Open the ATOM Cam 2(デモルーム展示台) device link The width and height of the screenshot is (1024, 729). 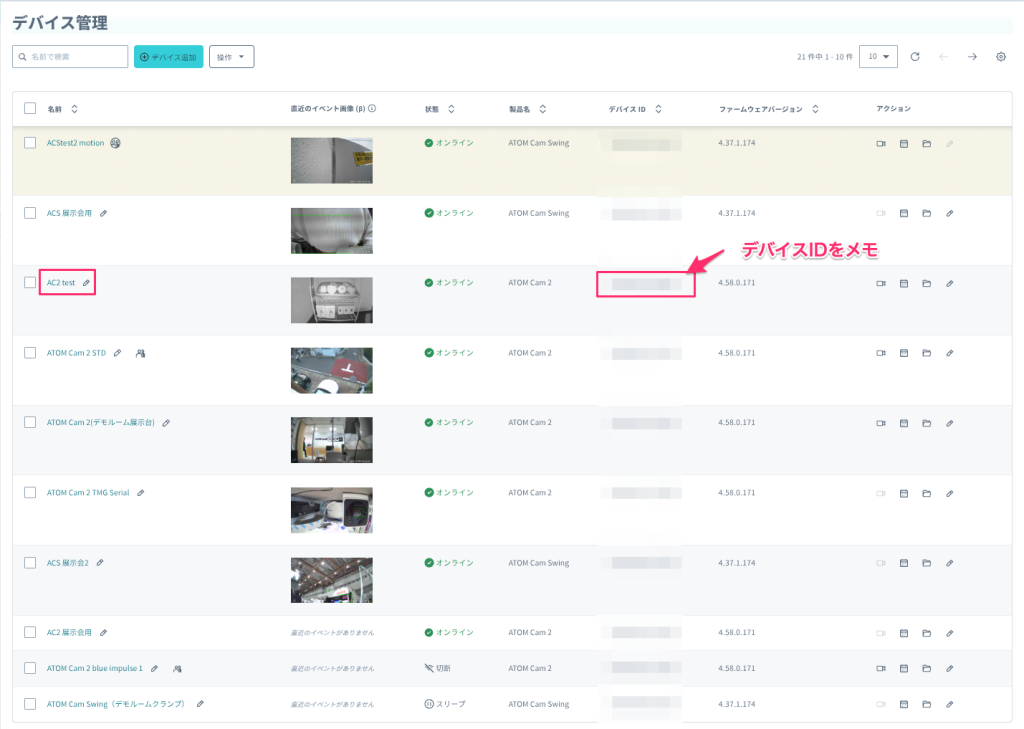pos(101,423)
